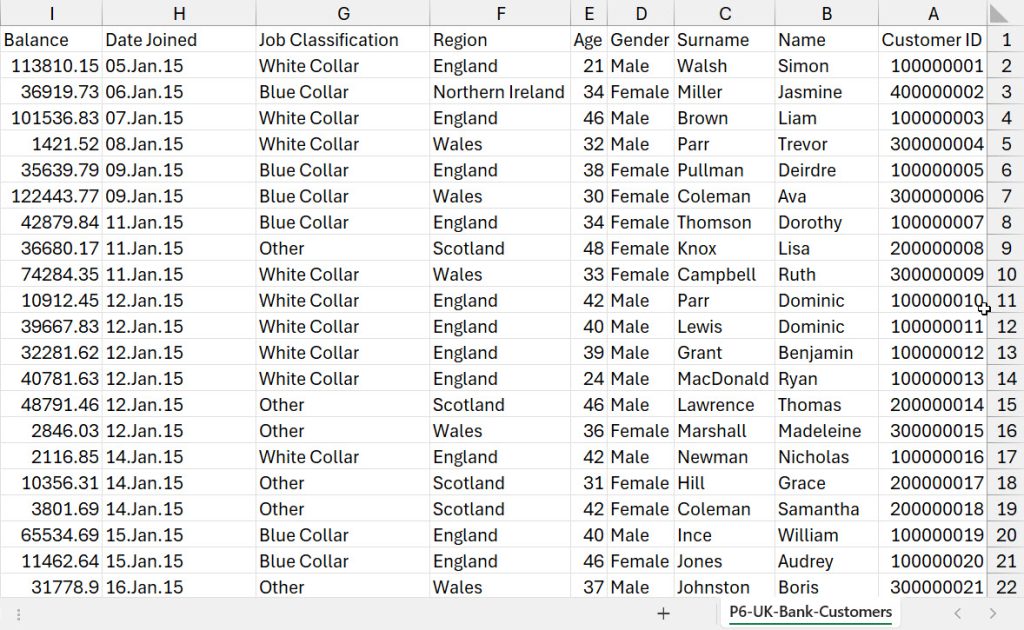Click the Select All corner triangle
This screenshot has width=1024, height=630.
tap(1000, 13)
